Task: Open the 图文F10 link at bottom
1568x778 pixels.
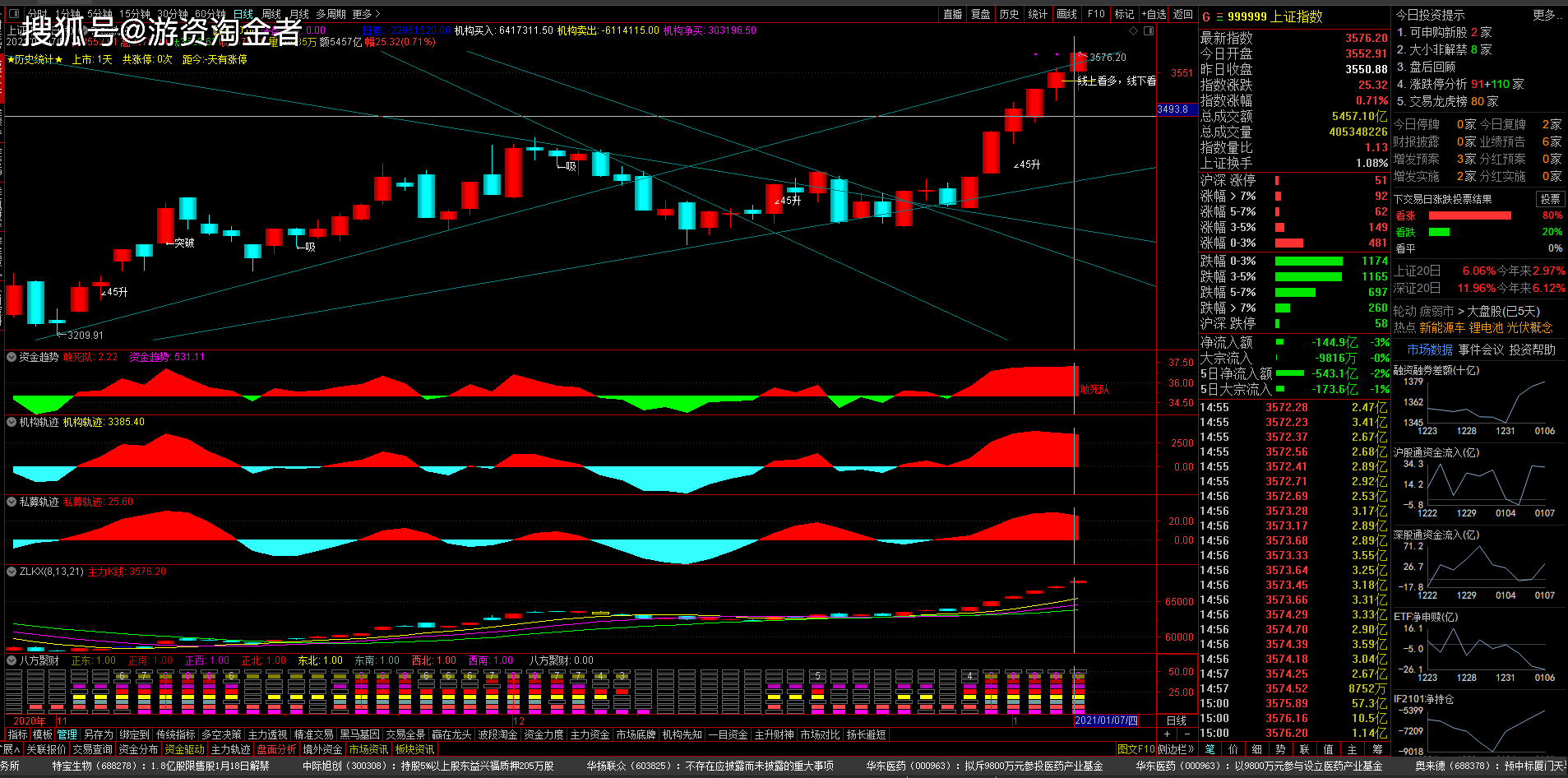Action: [x=1136, y=749]
